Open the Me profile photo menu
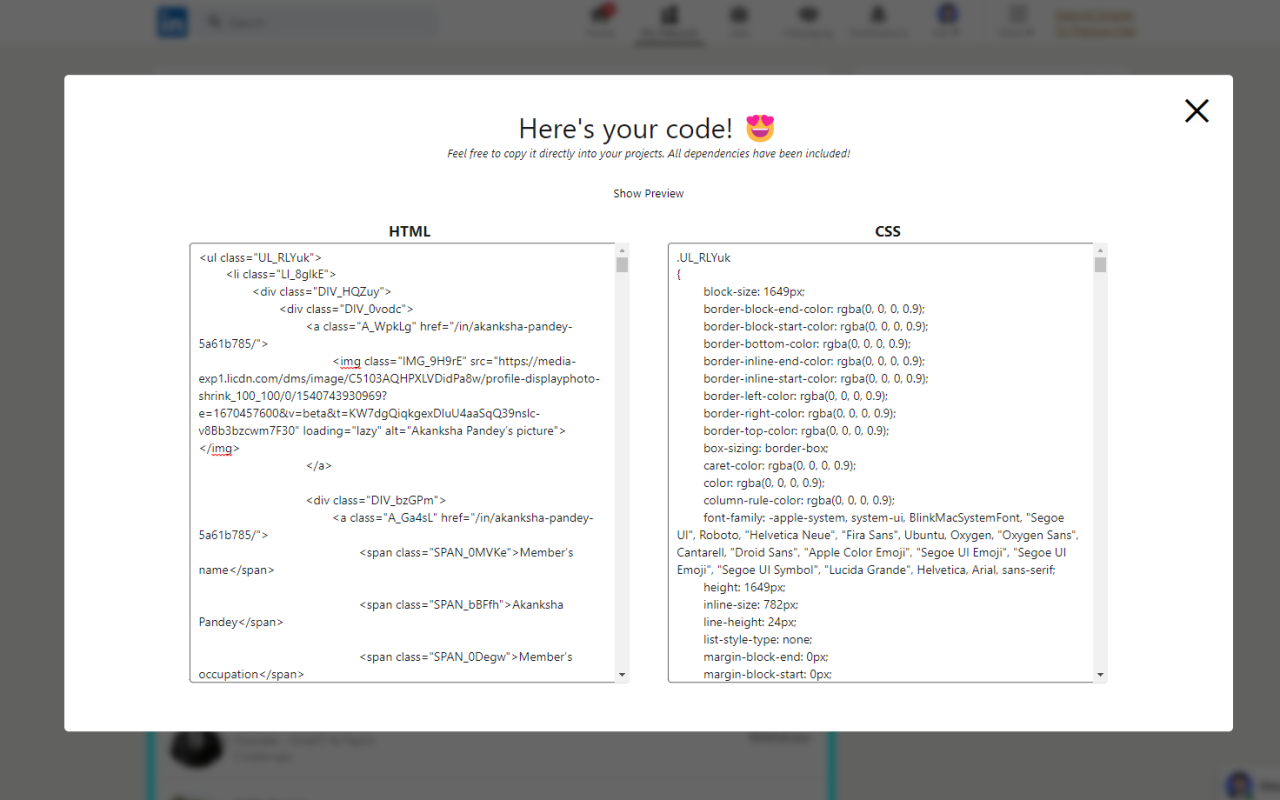The height and width of the screenshot is (800, 1280). 947,18
